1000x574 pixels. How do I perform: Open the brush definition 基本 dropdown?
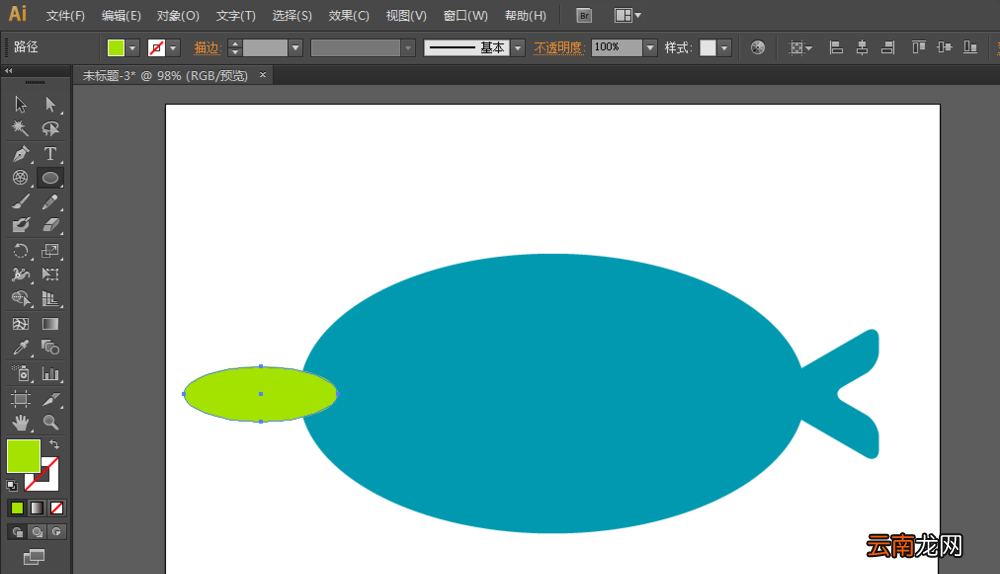pos(518,48)
